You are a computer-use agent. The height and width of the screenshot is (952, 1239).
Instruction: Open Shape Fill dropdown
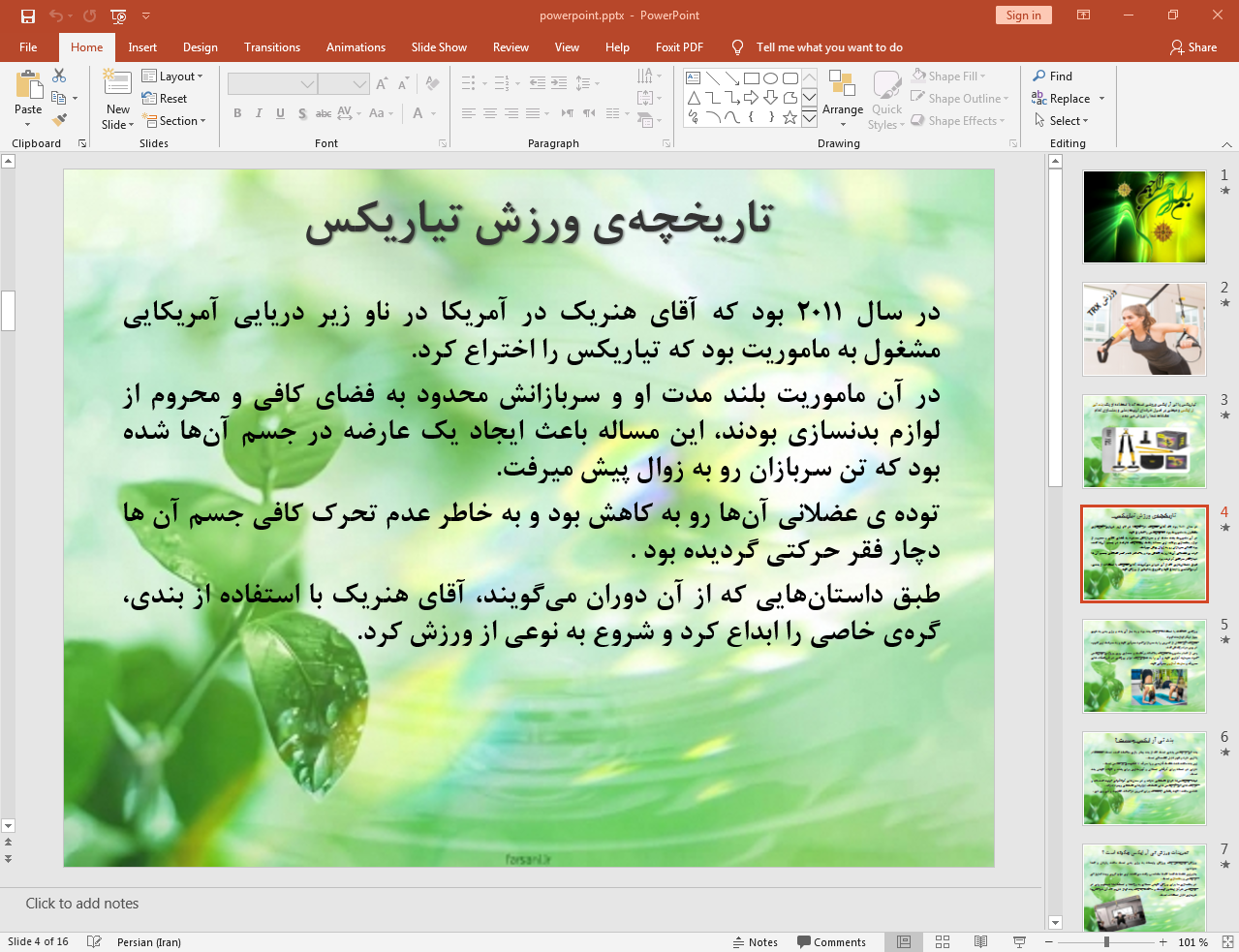(948, 76)
